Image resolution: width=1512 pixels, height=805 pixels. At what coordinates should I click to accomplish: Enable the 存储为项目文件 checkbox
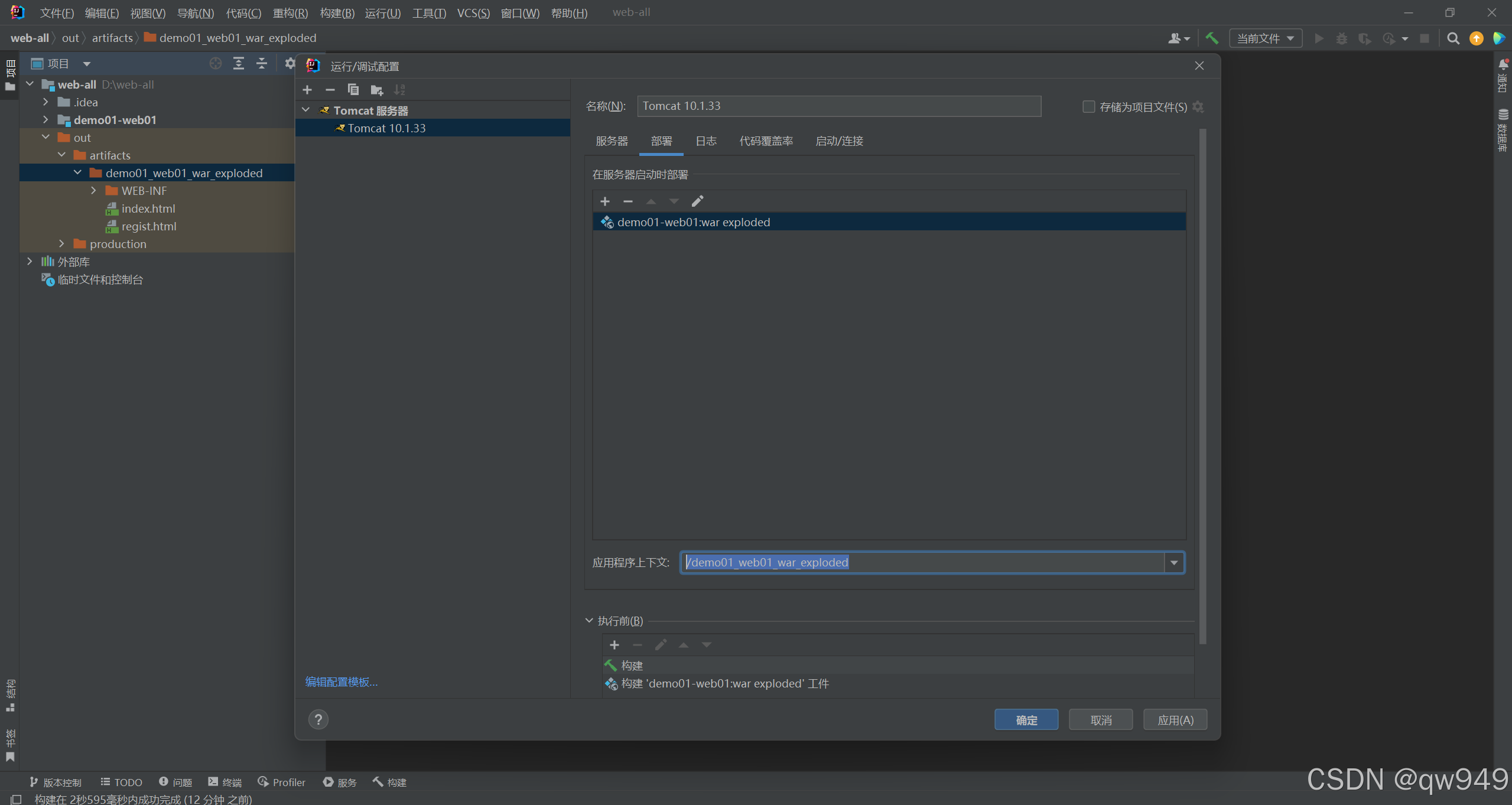pos(1088,107)
